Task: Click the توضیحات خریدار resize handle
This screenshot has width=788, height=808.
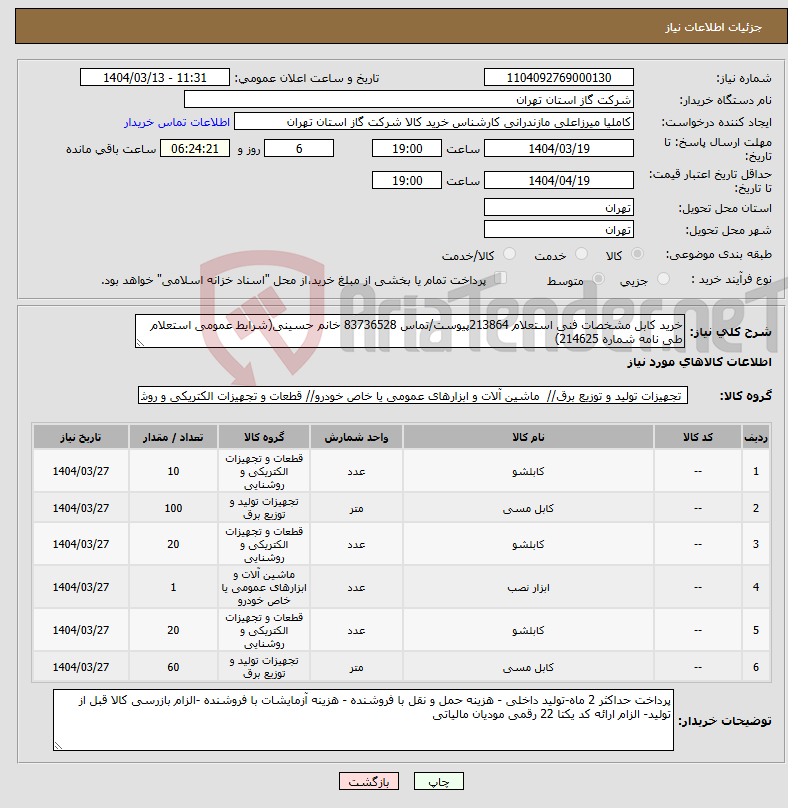Action: [x=58, y=746]
